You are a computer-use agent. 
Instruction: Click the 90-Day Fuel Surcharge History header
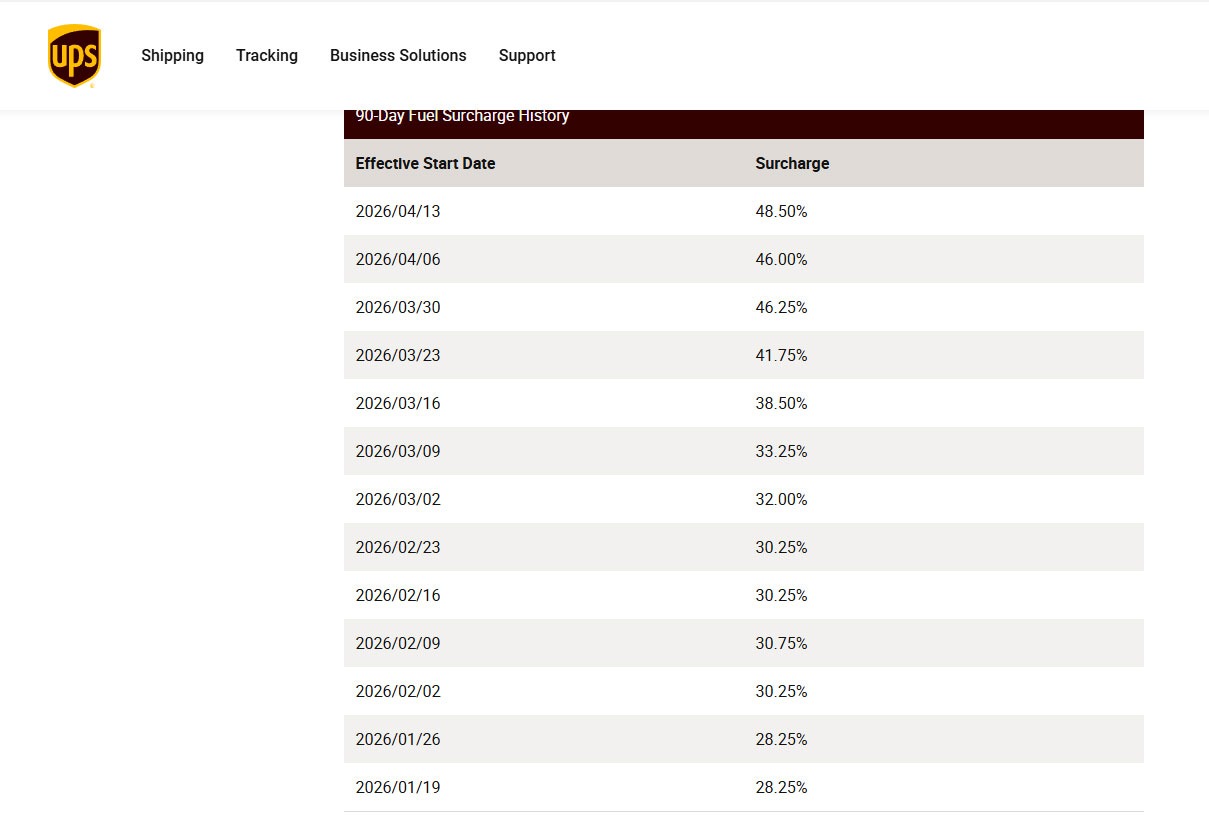point(462,116)
